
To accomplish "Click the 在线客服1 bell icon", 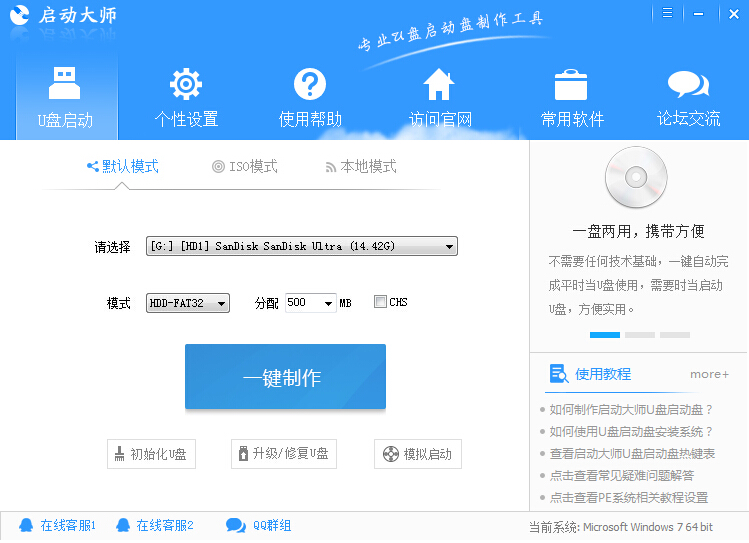I will point(26,525).
